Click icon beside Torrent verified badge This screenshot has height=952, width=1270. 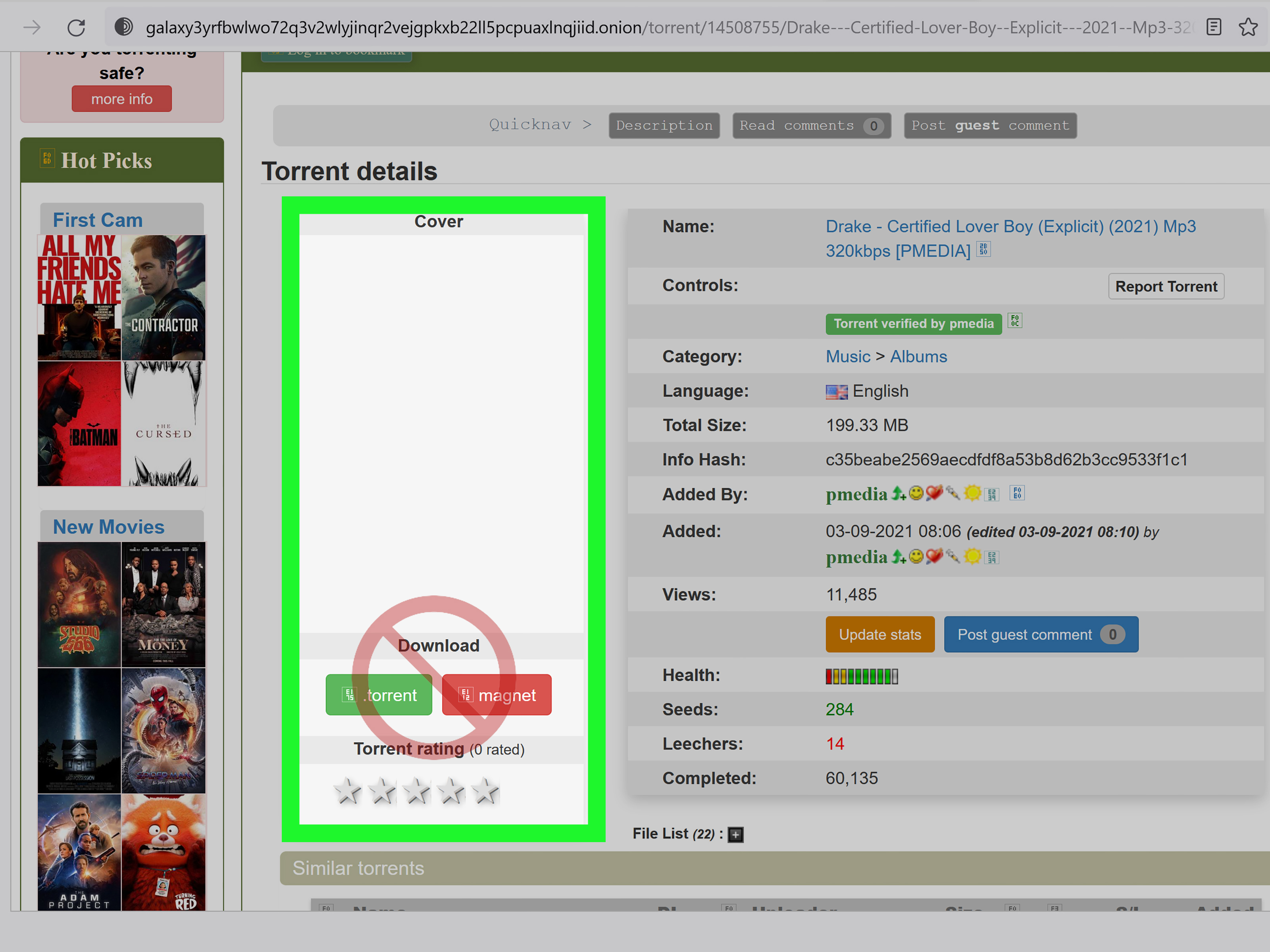[1015, 321]
